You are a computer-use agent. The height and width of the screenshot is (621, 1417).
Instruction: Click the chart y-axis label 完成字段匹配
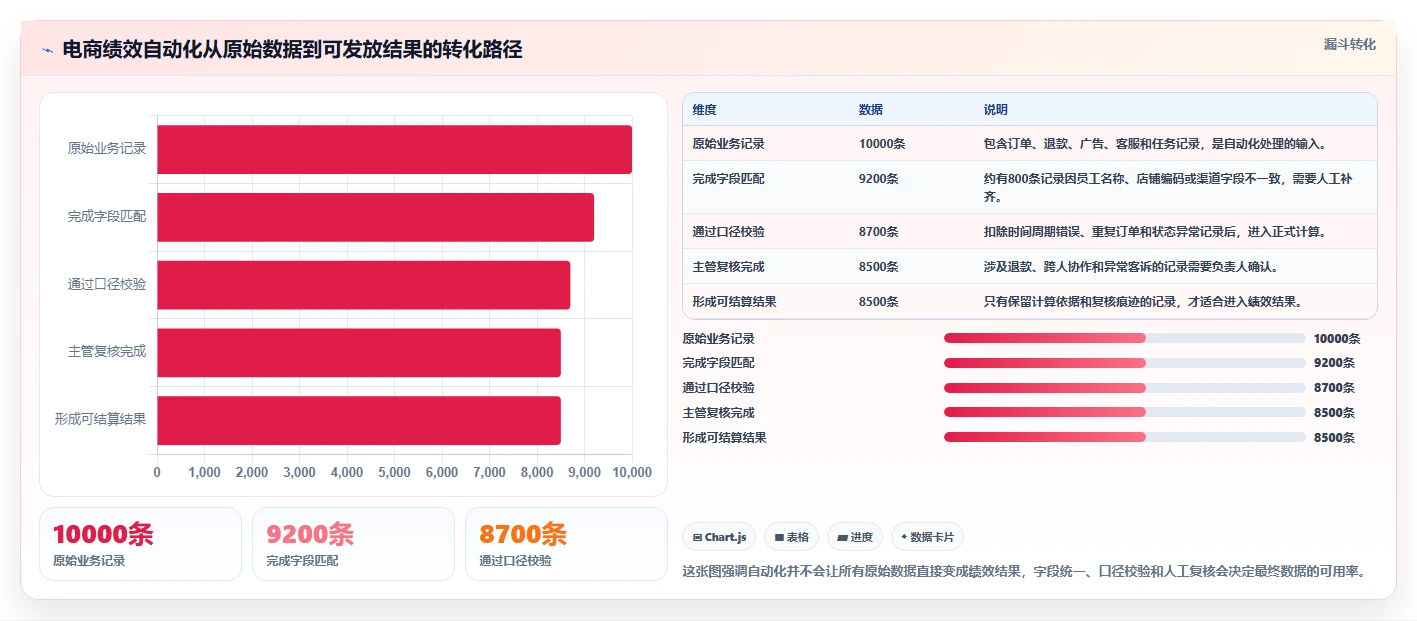pos(107,217)
